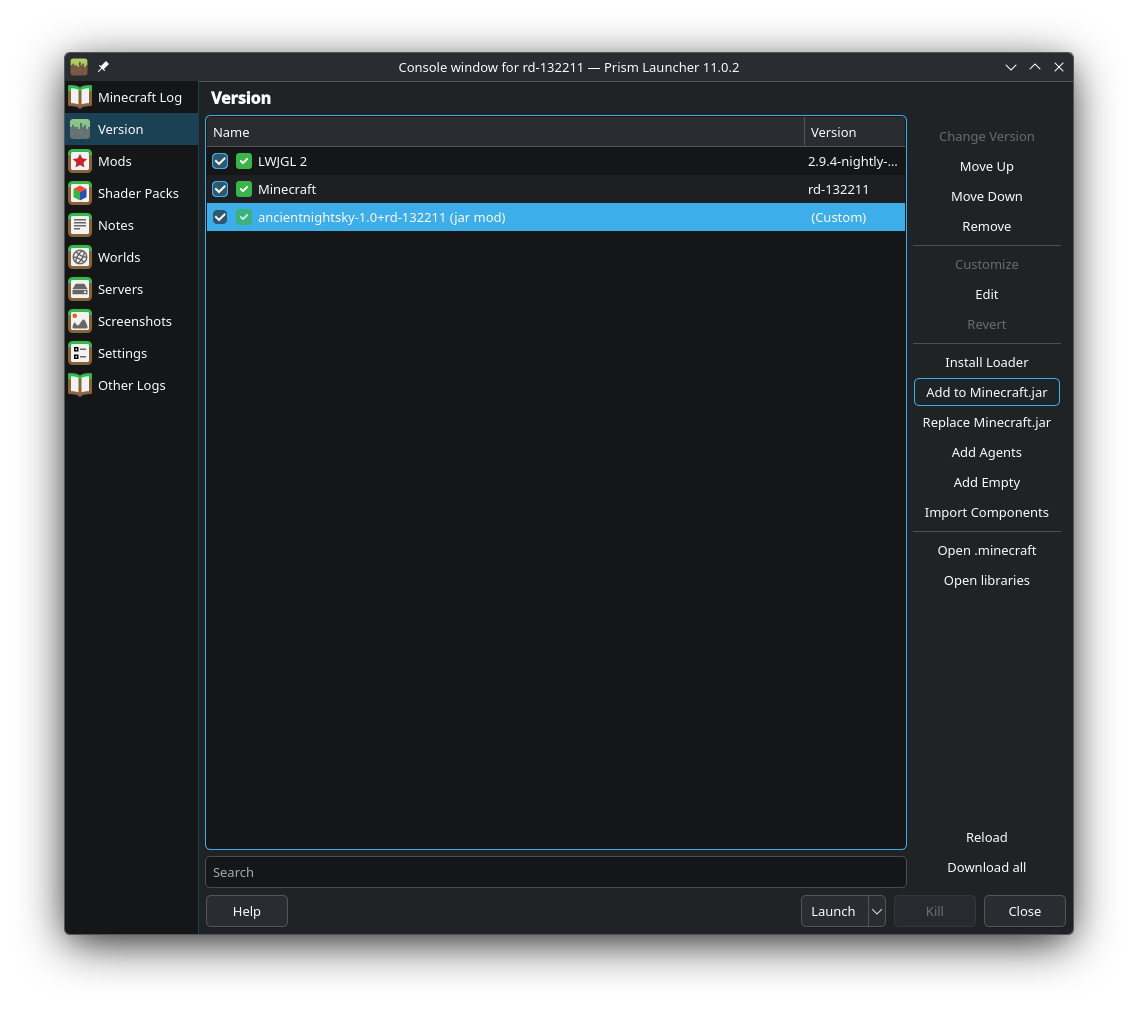
Task: Remove the selected component
Action: click(986, 226)
